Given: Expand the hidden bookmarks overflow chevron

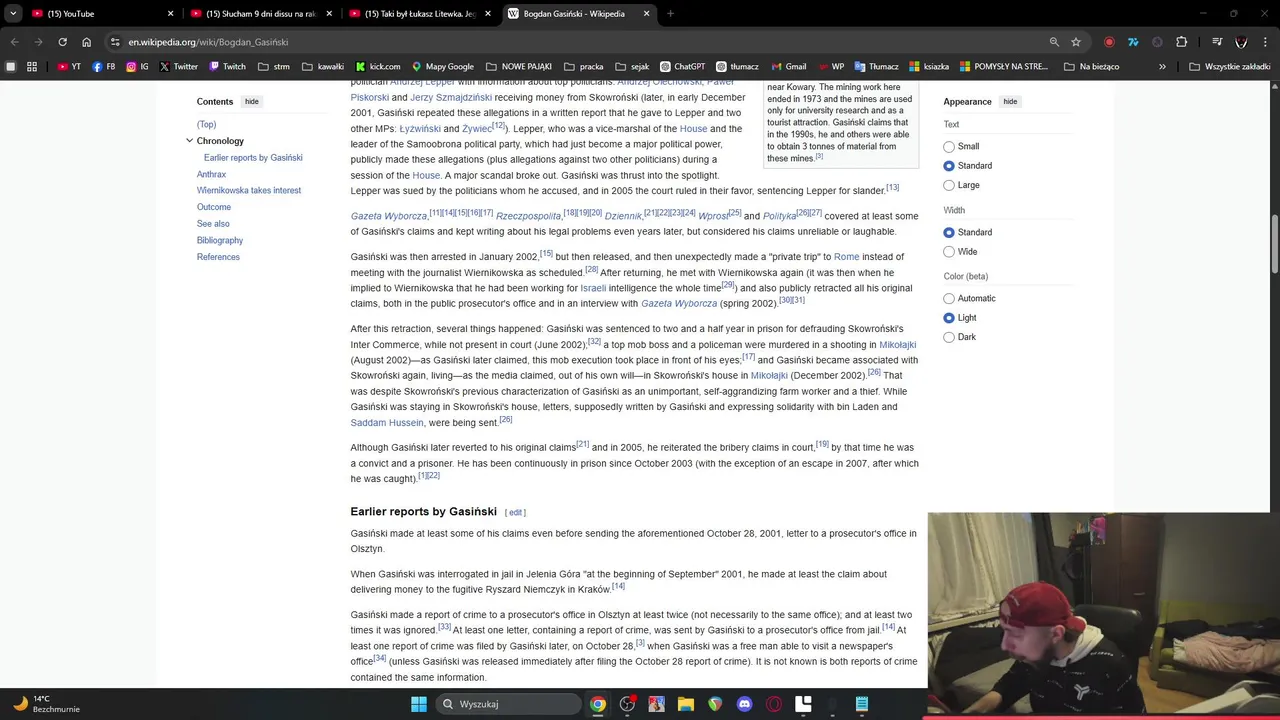Looking at the screenshot, I should click(x=1162, y=67).
